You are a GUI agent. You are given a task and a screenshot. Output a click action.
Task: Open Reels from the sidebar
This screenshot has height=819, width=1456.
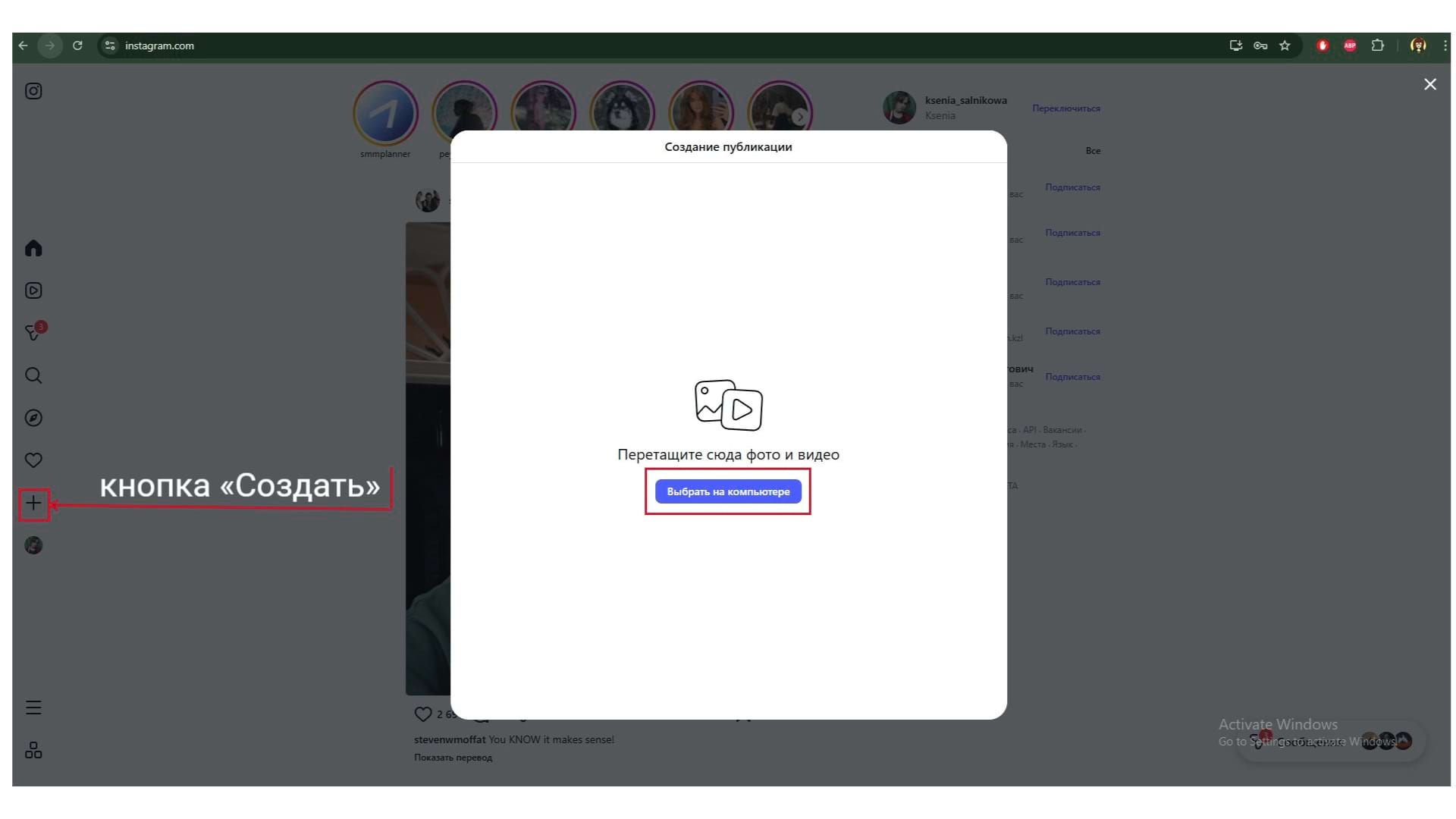[33, 290]
